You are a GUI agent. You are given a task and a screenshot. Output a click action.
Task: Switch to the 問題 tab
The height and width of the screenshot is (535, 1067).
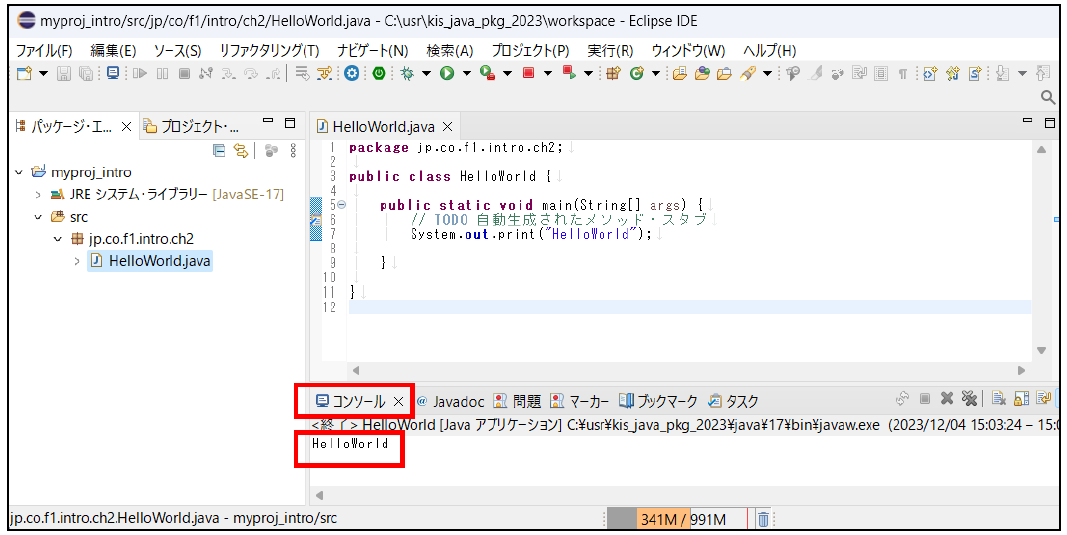coord(518,401)
